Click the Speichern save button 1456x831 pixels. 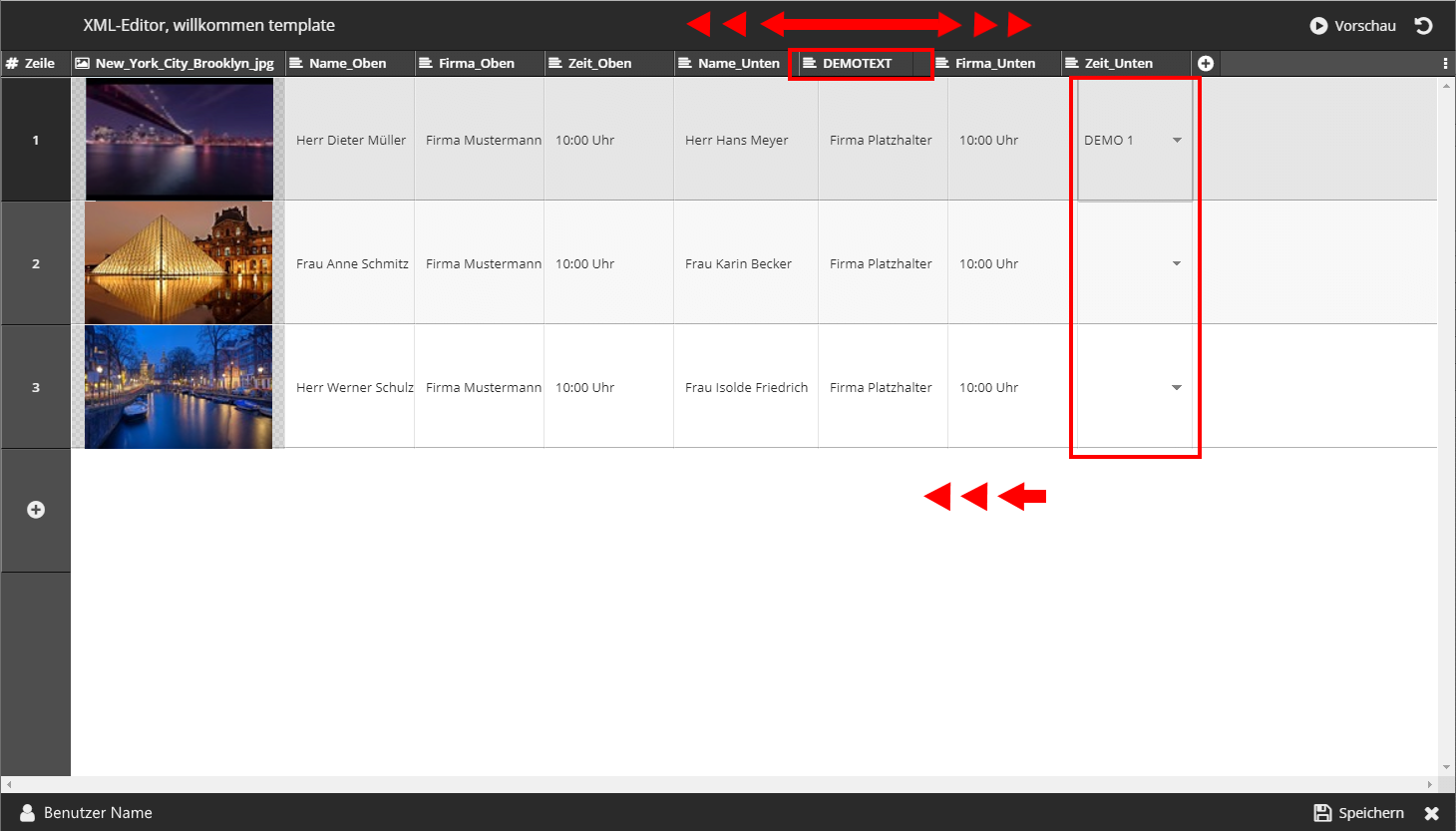point(1358,813)
